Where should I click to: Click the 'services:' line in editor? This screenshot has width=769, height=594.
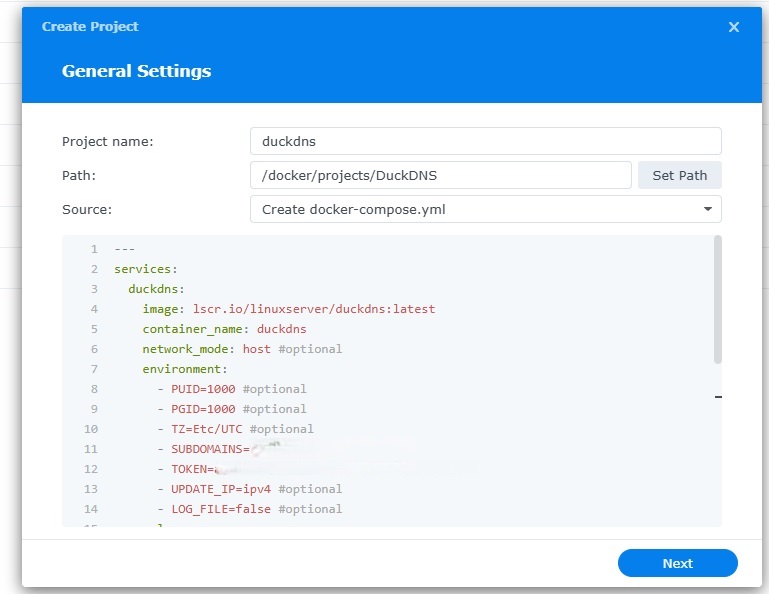pos(146,269)
